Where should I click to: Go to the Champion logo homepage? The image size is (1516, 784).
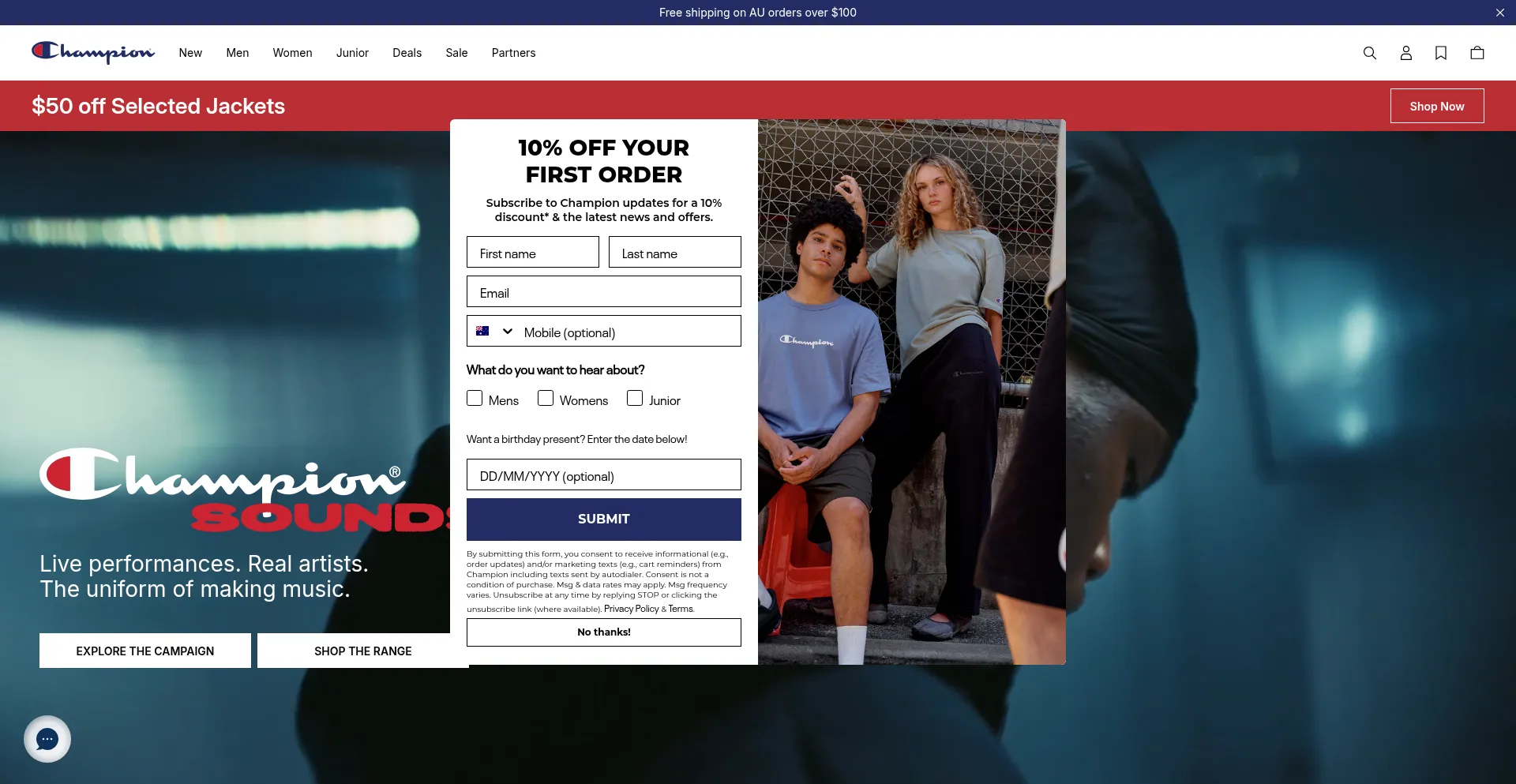pos(93,52)
